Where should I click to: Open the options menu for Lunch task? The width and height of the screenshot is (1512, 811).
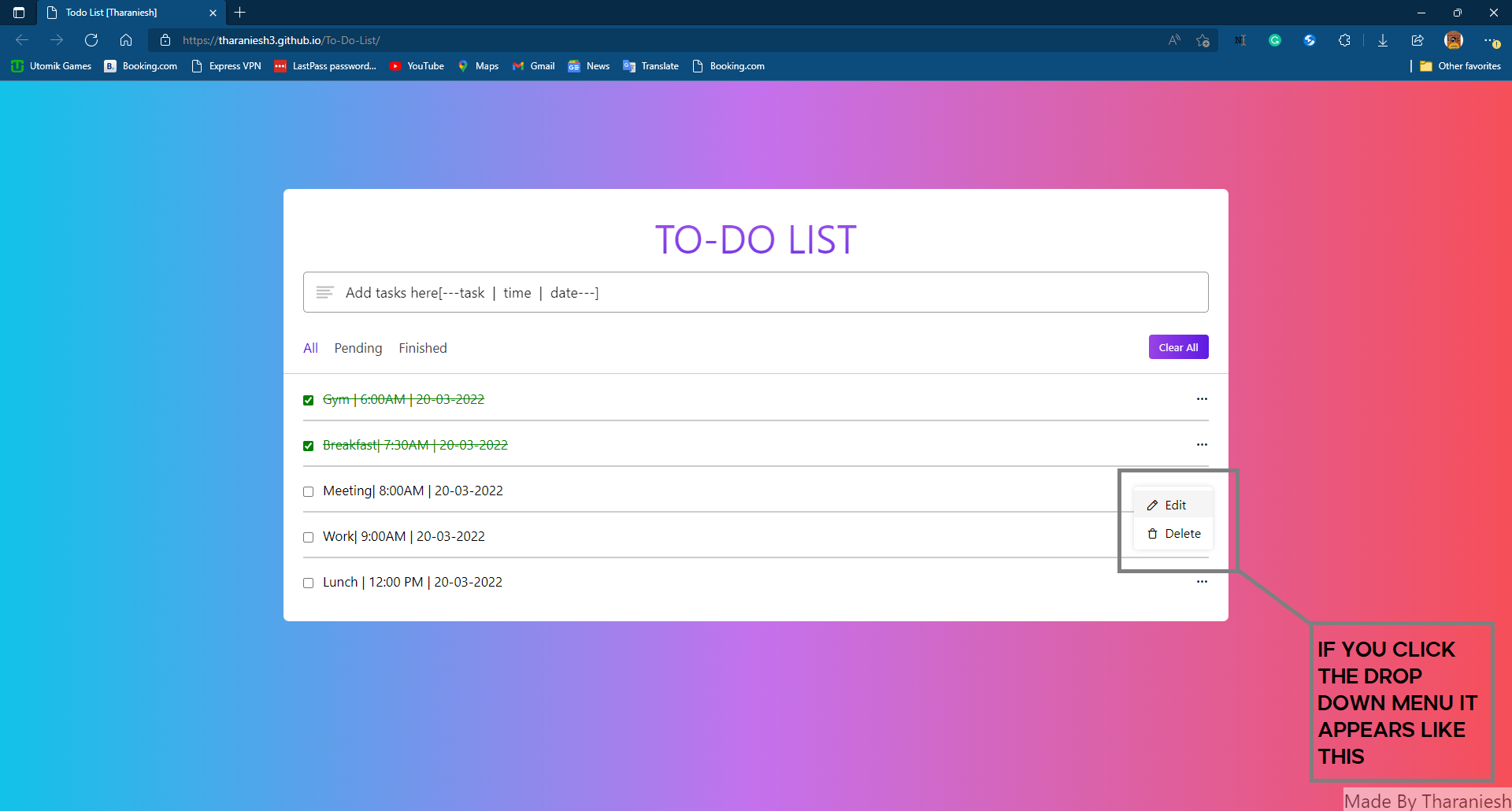(x=1202, y=582)
